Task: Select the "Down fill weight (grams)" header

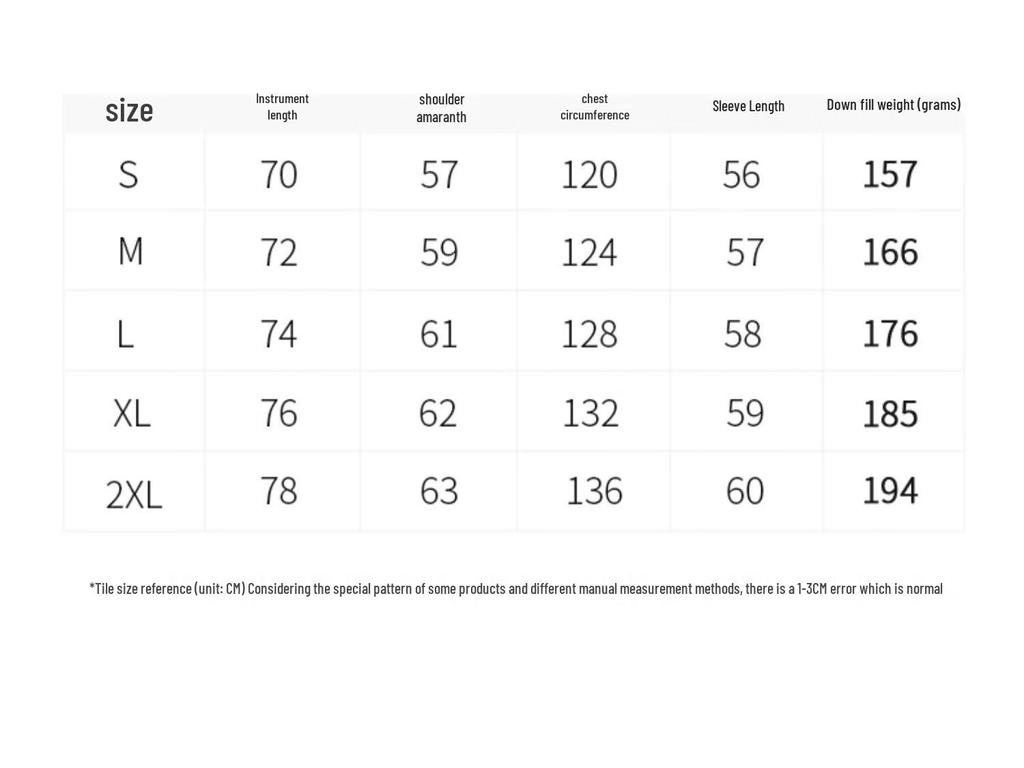Action: point(893,105)
